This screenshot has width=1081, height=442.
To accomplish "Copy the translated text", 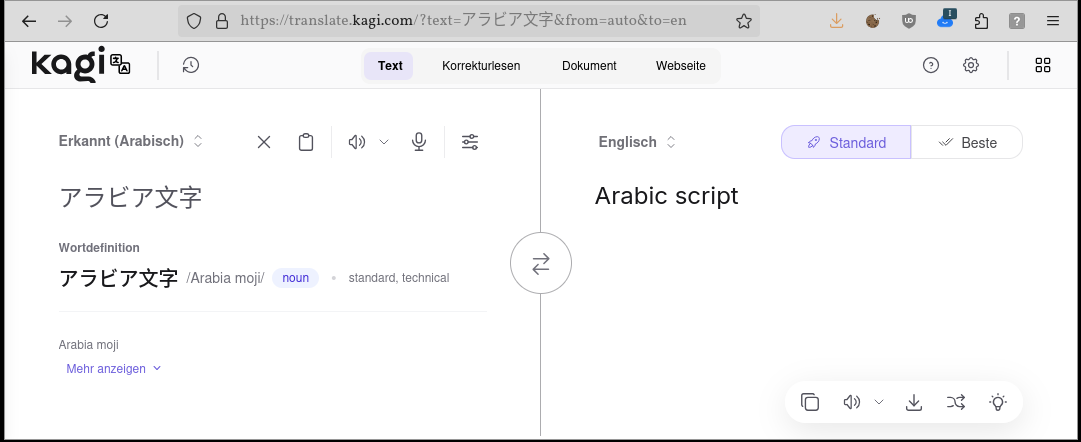I will pyautogui.click(x=810, y=402).
